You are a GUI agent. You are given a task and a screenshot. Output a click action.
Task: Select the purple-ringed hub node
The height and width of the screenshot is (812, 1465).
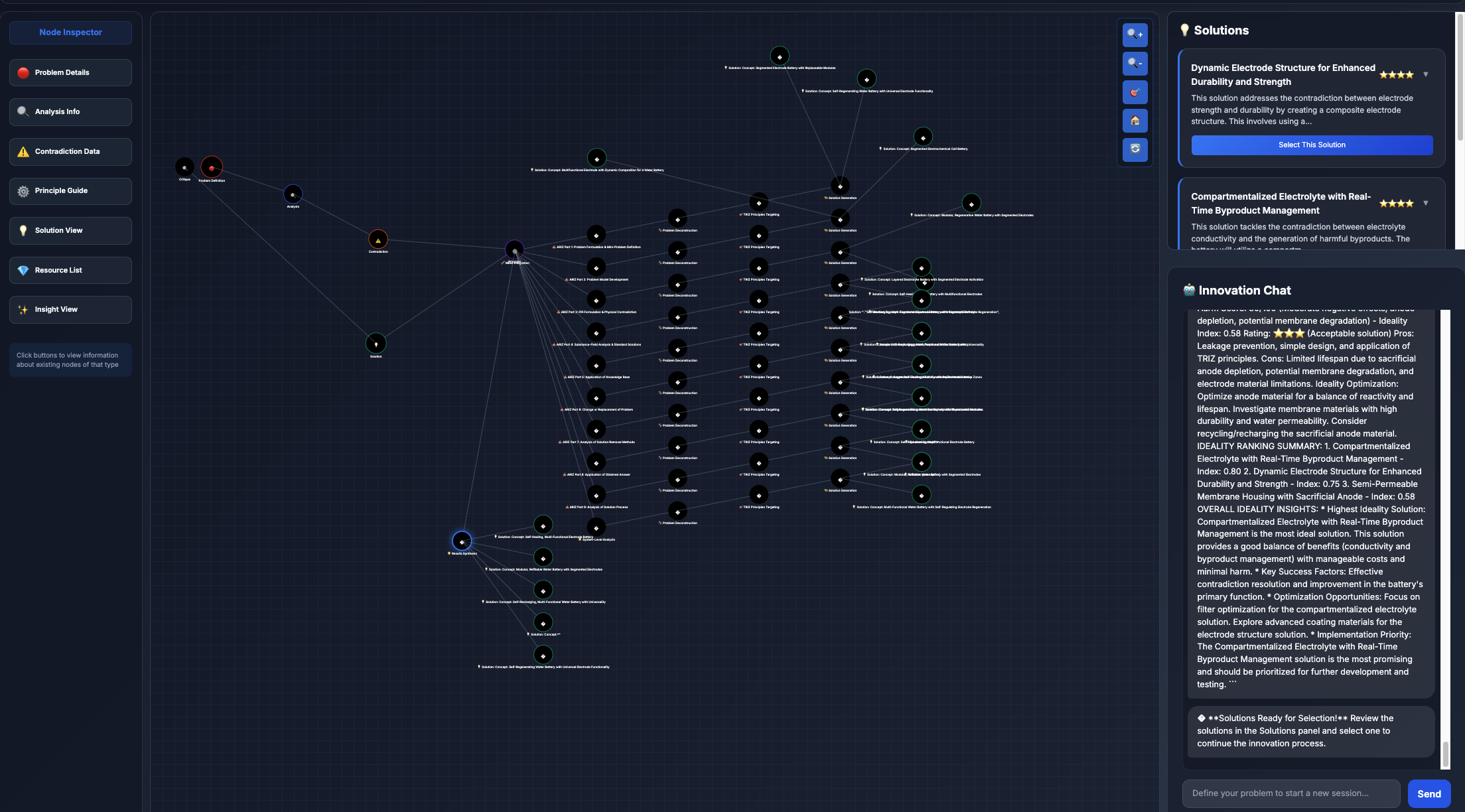point(514,250)
